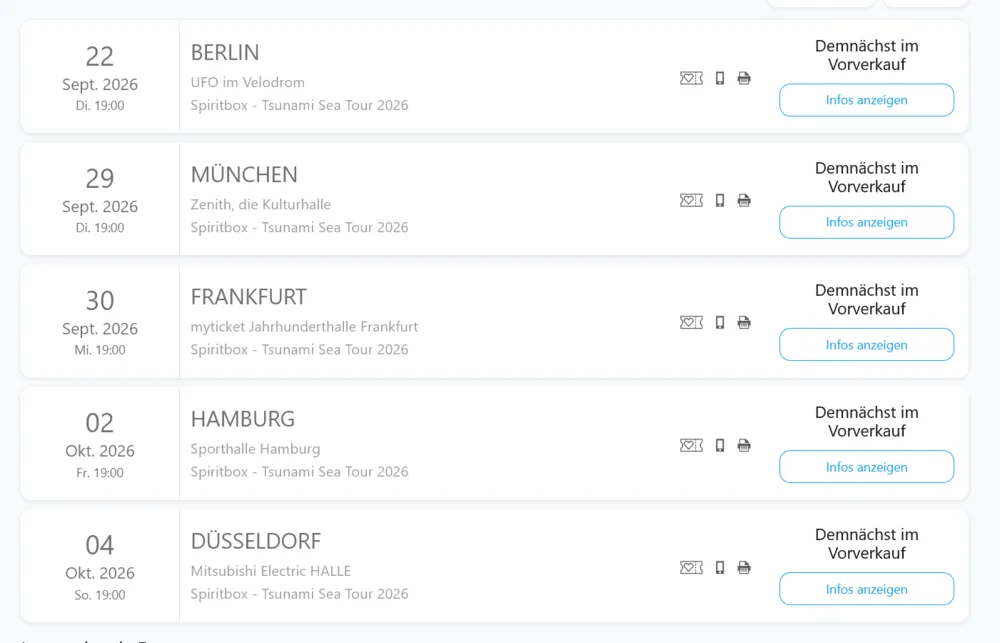Show info for the München concert
1000x643 pixels.
[x=866, y=222]
